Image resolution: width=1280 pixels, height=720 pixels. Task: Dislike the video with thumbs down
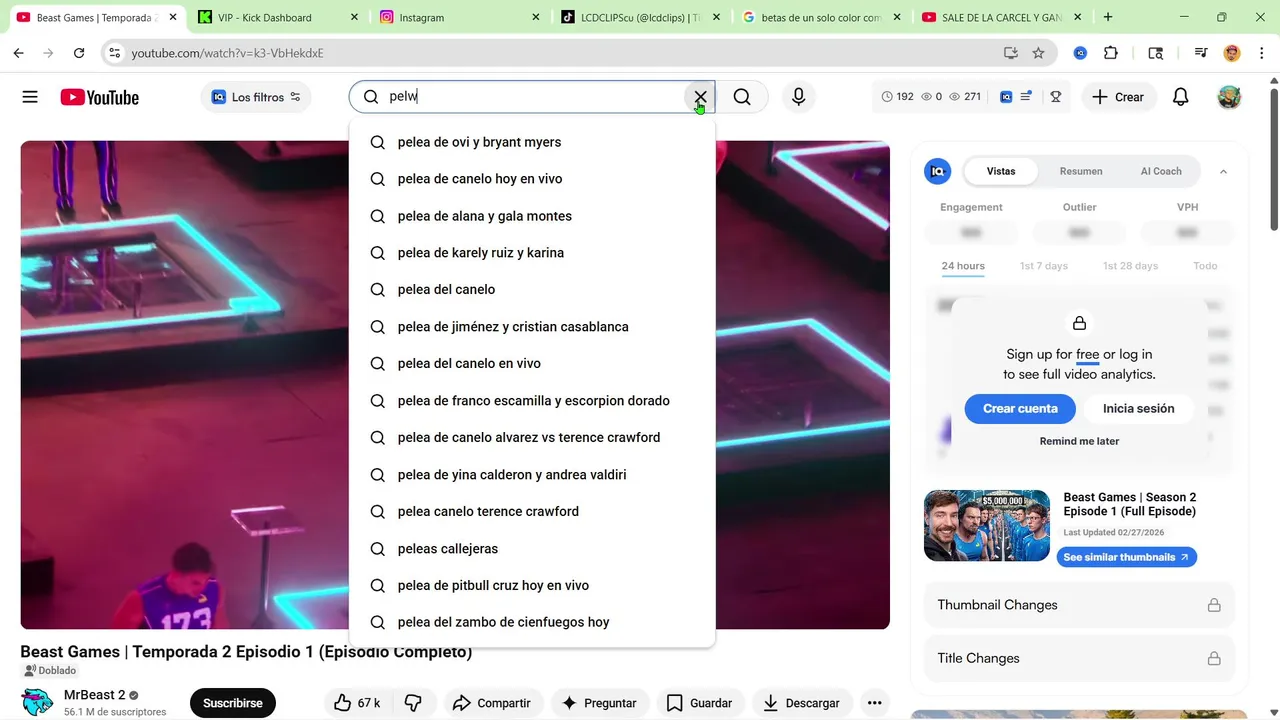pyautogui.click(x=413, y=703)
